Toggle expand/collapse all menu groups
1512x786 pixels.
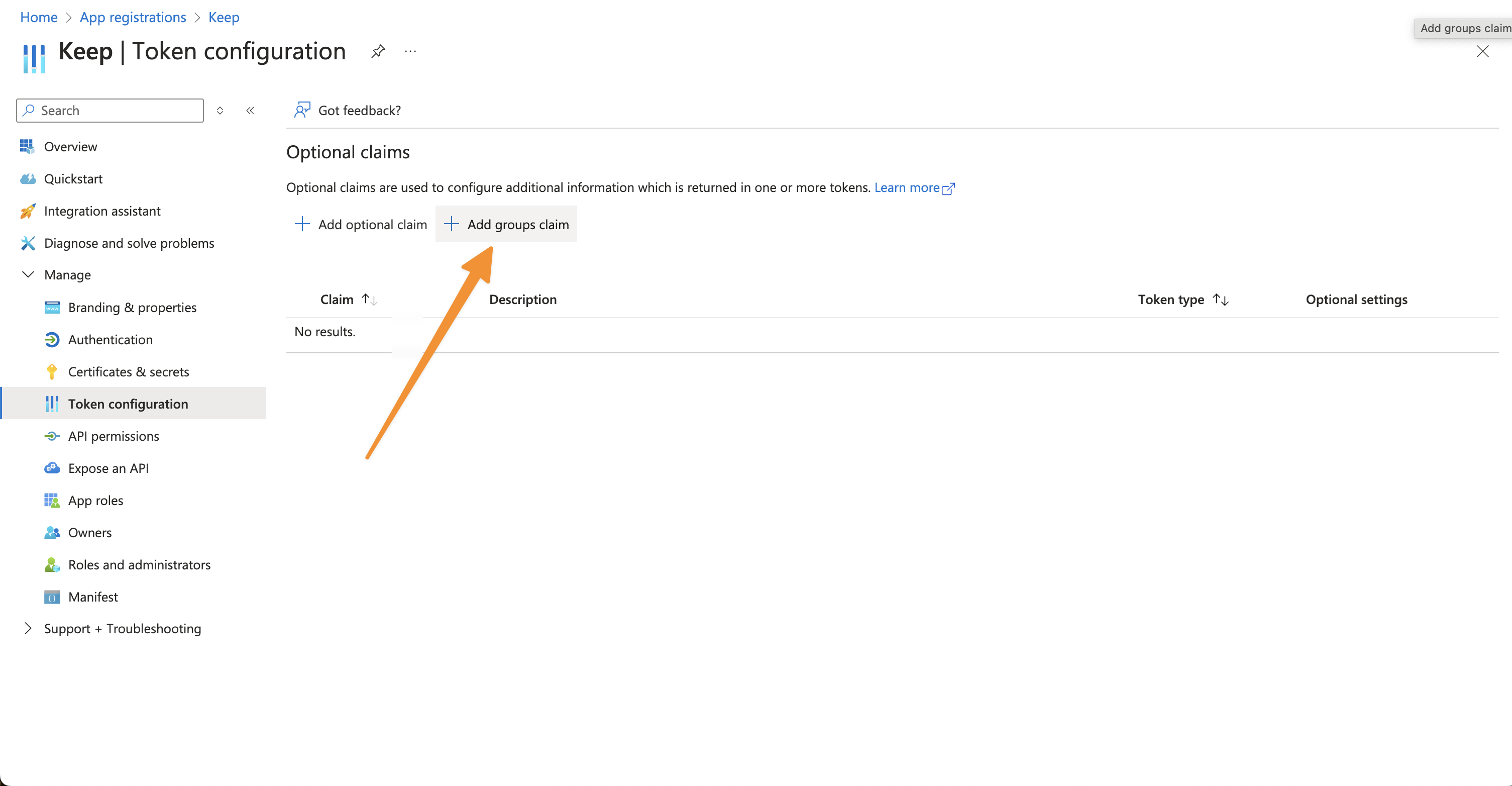point(220,111)
